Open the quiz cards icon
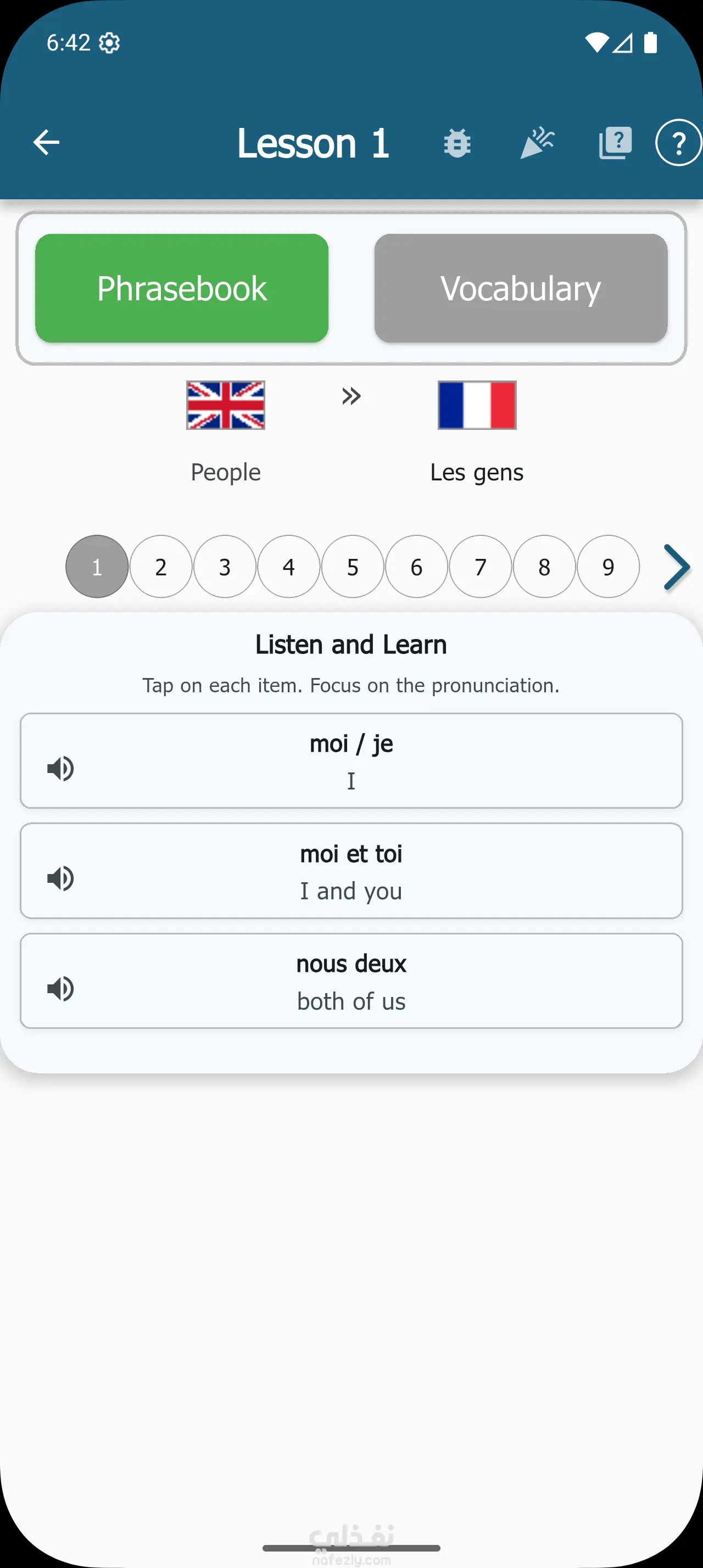 (x=615, y=144)
